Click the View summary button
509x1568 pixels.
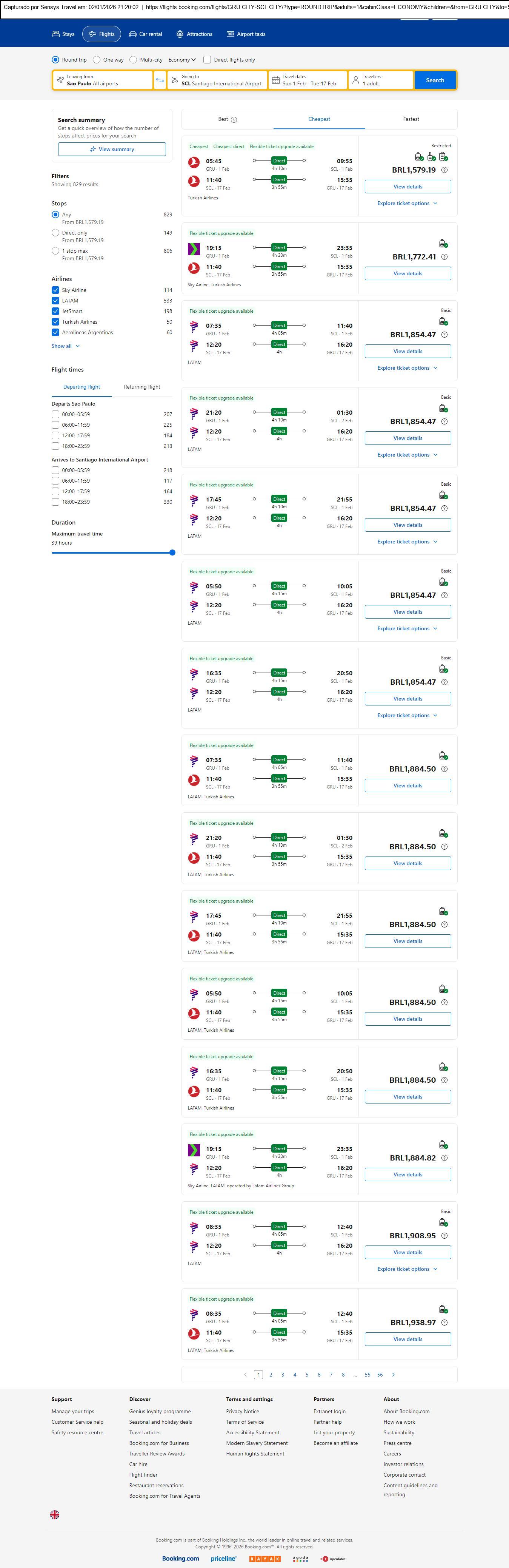click(112, 149)
